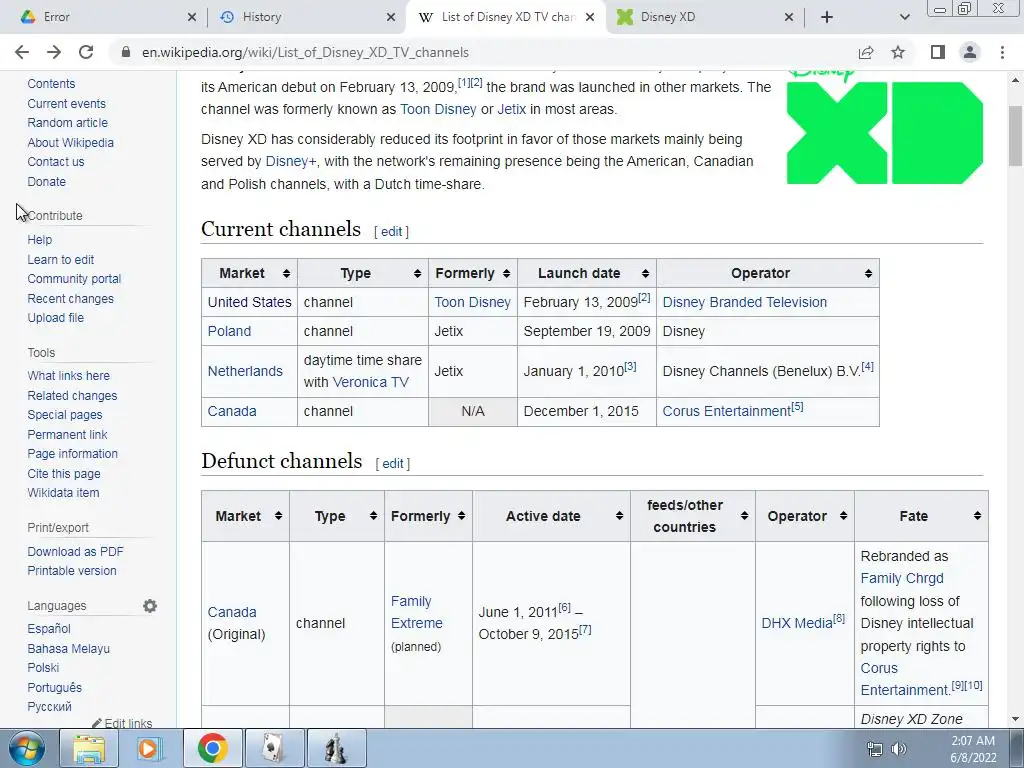1024x768 pixels.
Task: Switch language to Polski
Action: (x=43, y=667)
